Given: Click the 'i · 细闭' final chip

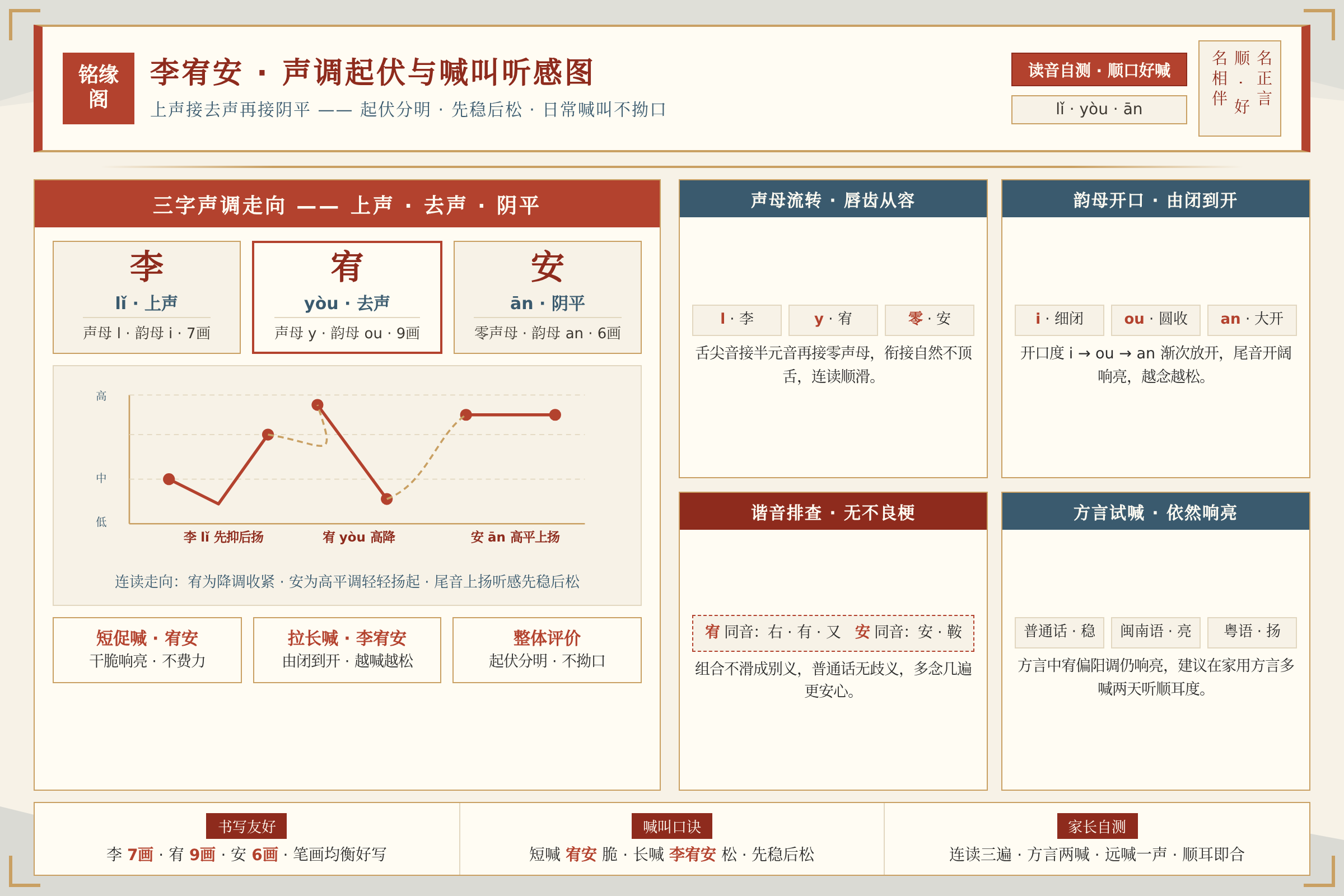Looking at the screenshot, I should pos(1060,320).
